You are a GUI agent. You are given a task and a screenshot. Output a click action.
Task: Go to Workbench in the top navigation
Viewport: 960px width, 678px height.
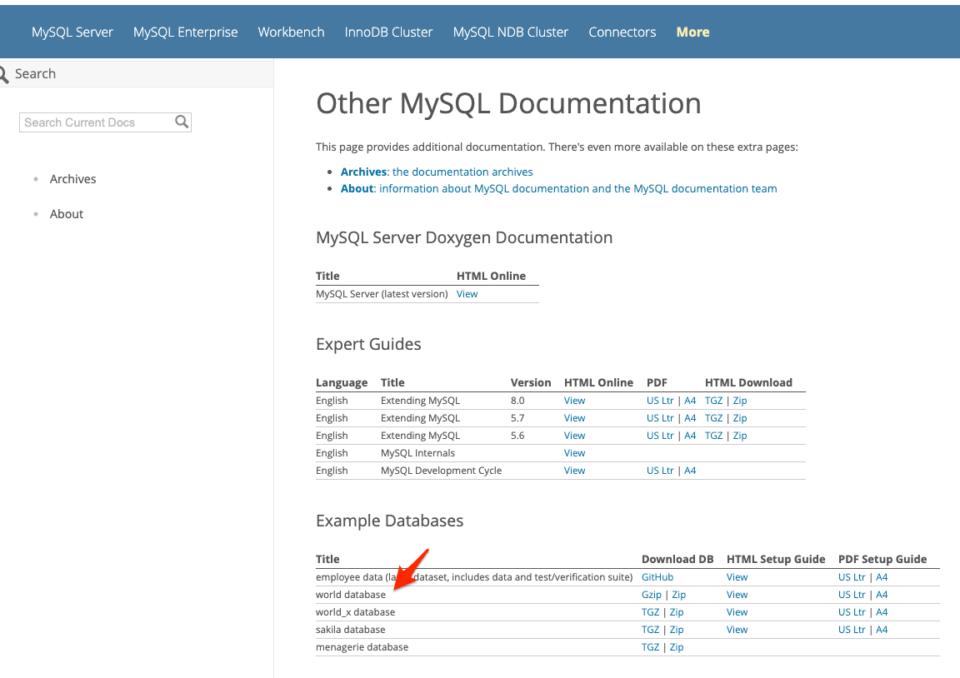291,32
